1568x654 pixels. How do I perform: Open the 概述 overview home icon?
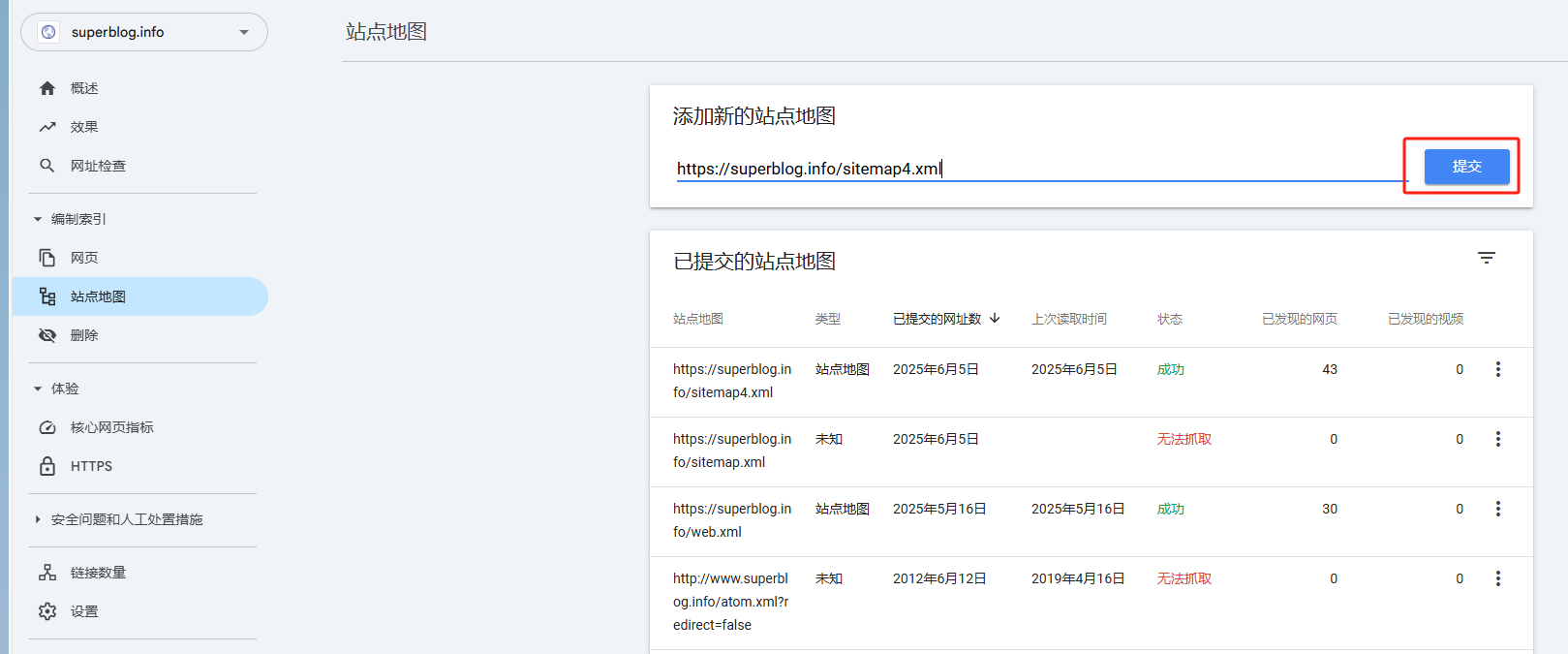pyautogui.click(x=47, y=88)
